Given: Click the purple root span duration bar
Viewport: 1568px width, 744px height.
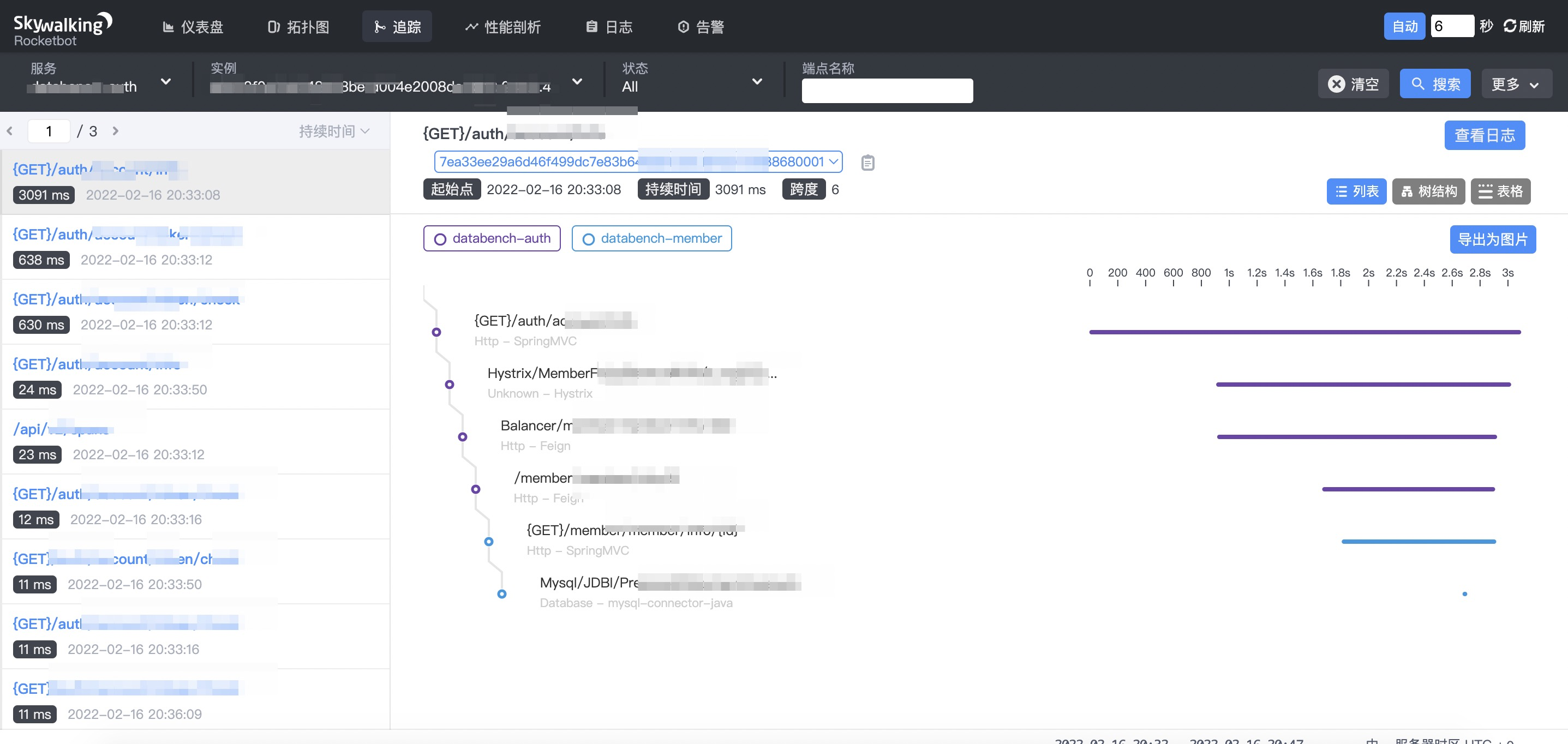Looking at the screenshot, I should coord(1304,332).
